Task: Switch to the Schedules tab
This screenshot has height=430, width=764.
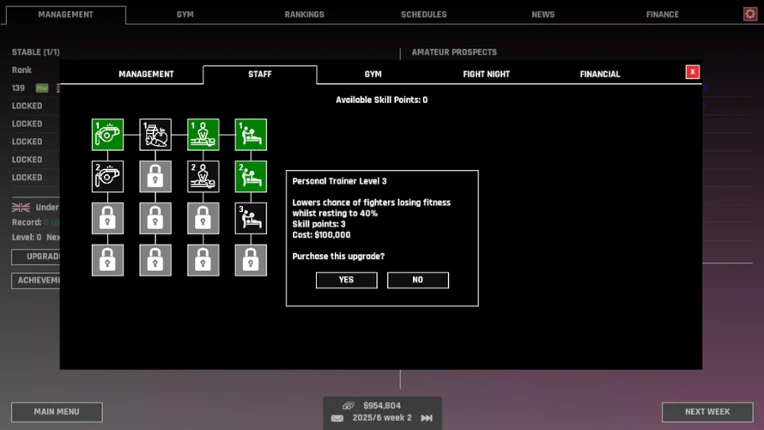Action: tap(424, 15)
